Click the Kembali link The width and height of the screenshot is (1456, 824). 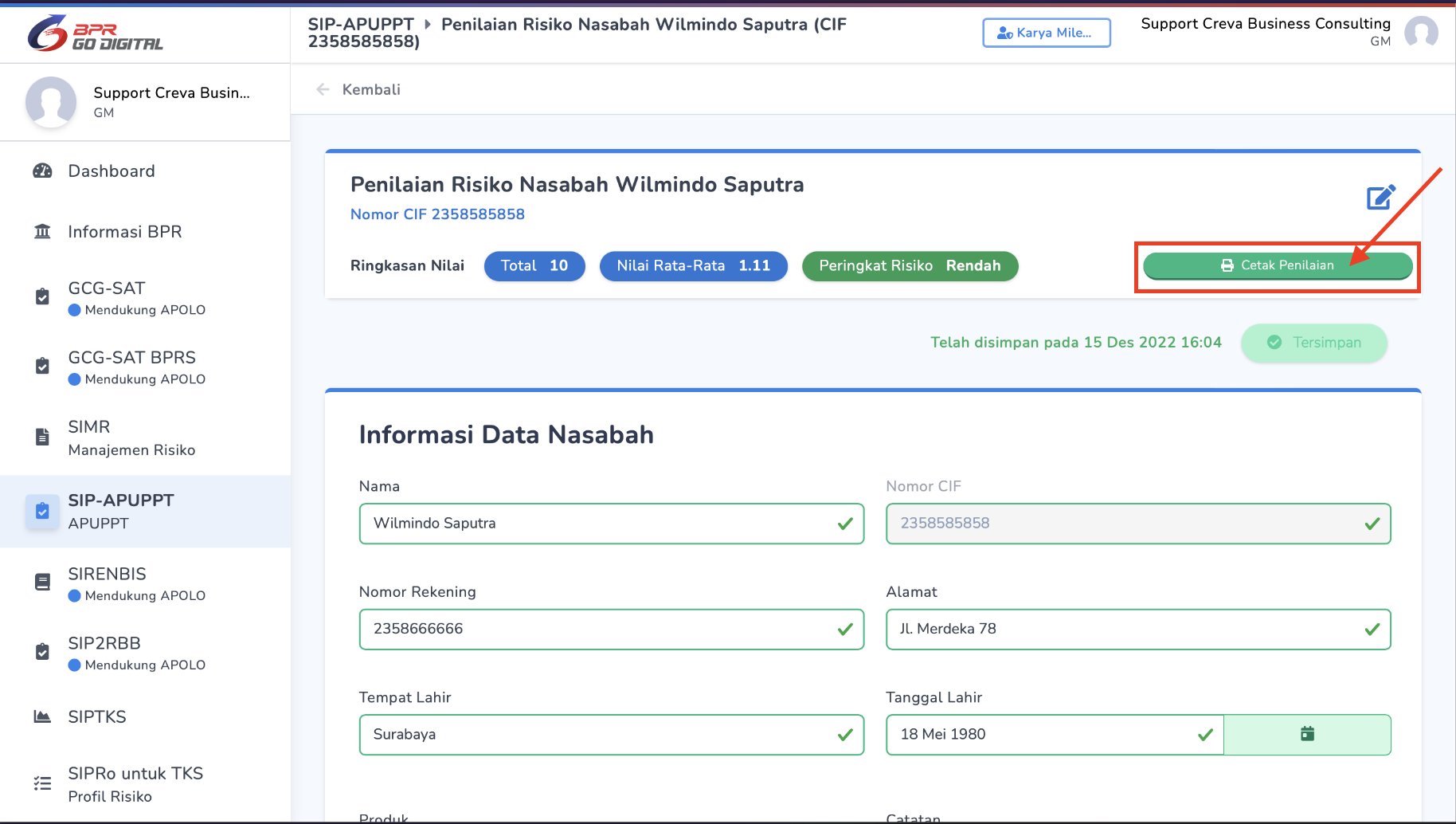coord(371,89)
